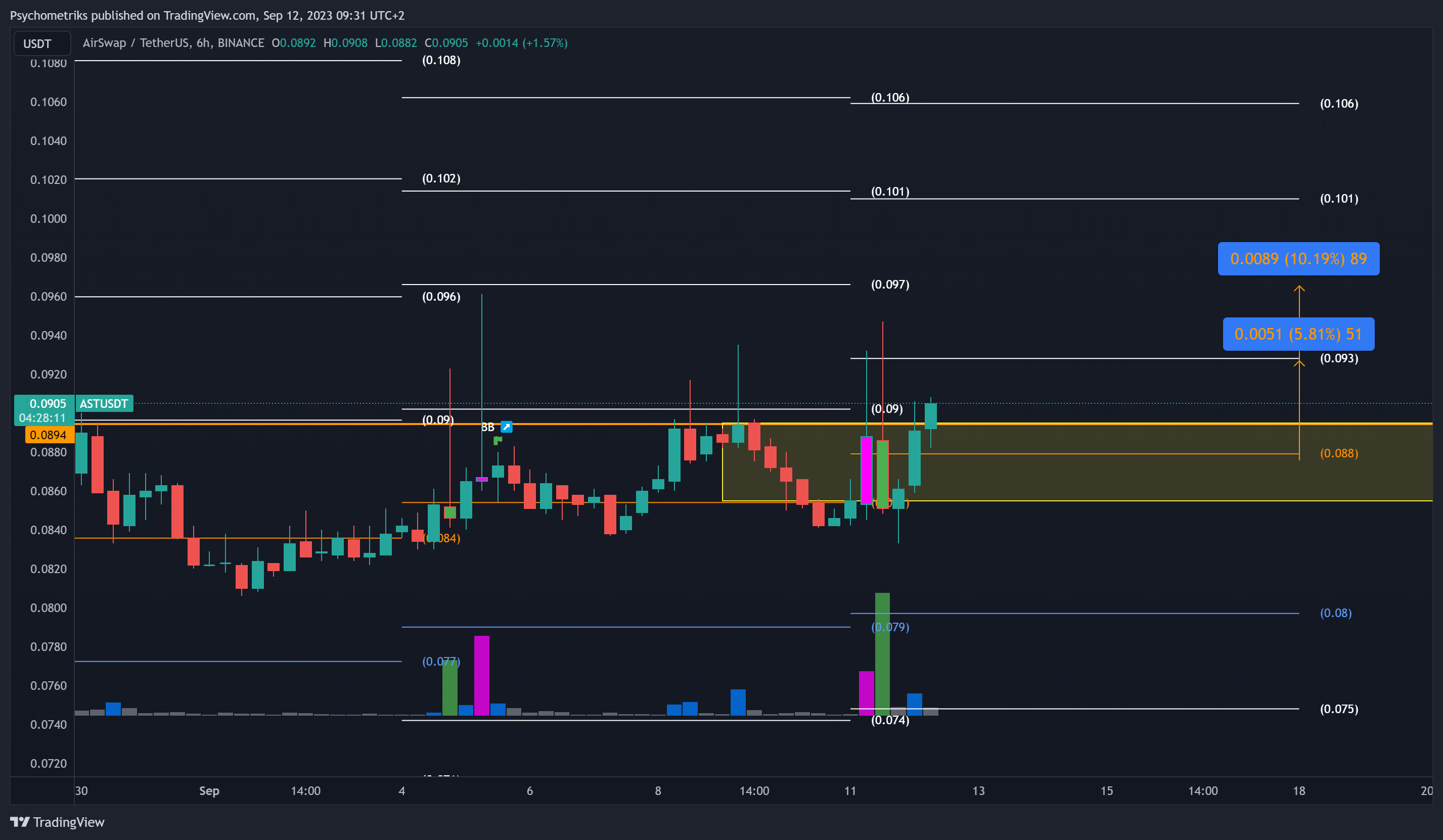
Task: Click the (0.093) level label
Action: [x=1339, y=358]
